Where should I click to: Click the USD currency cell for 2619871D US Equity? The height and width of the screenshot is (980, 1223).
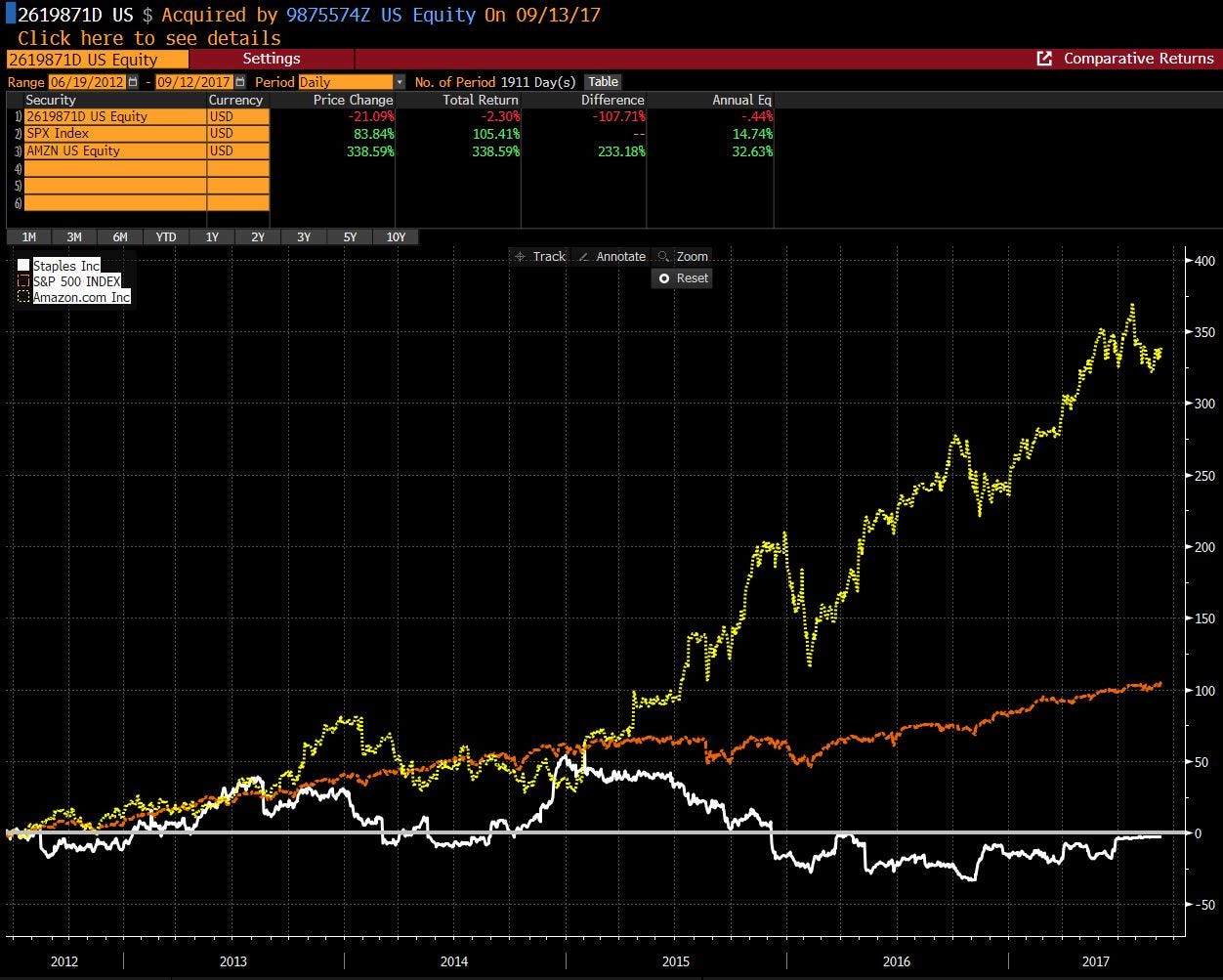(x=238, y=116)
